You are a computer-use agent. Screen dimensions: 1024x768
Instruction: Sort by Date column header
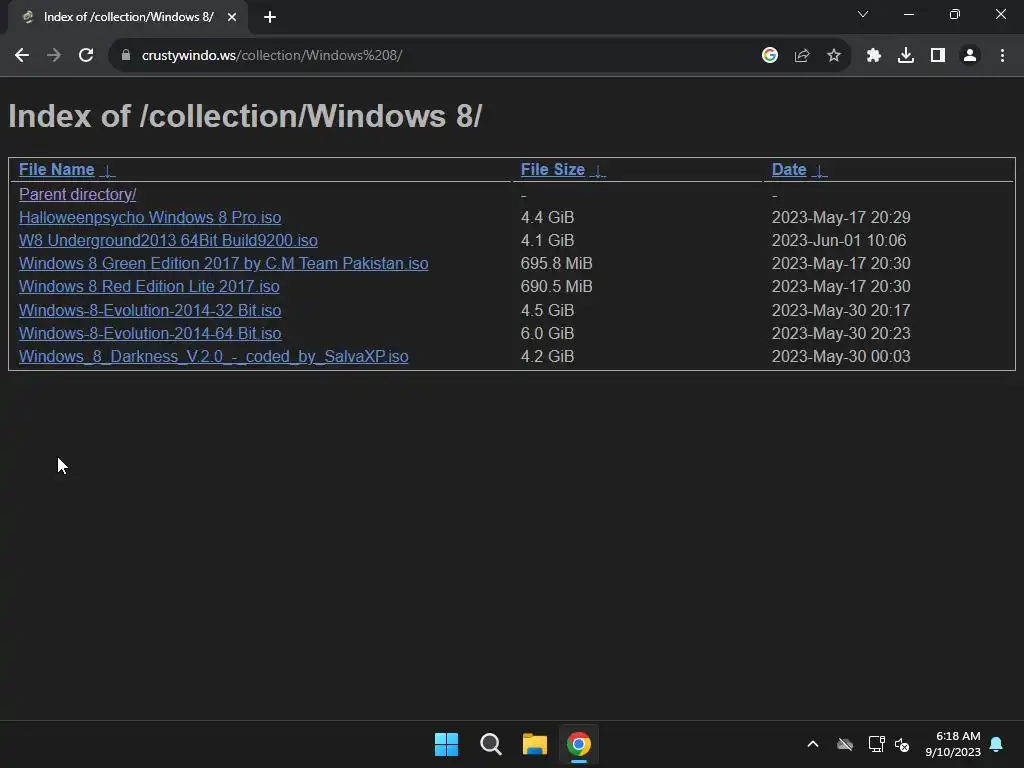click(x=789, y=170)
